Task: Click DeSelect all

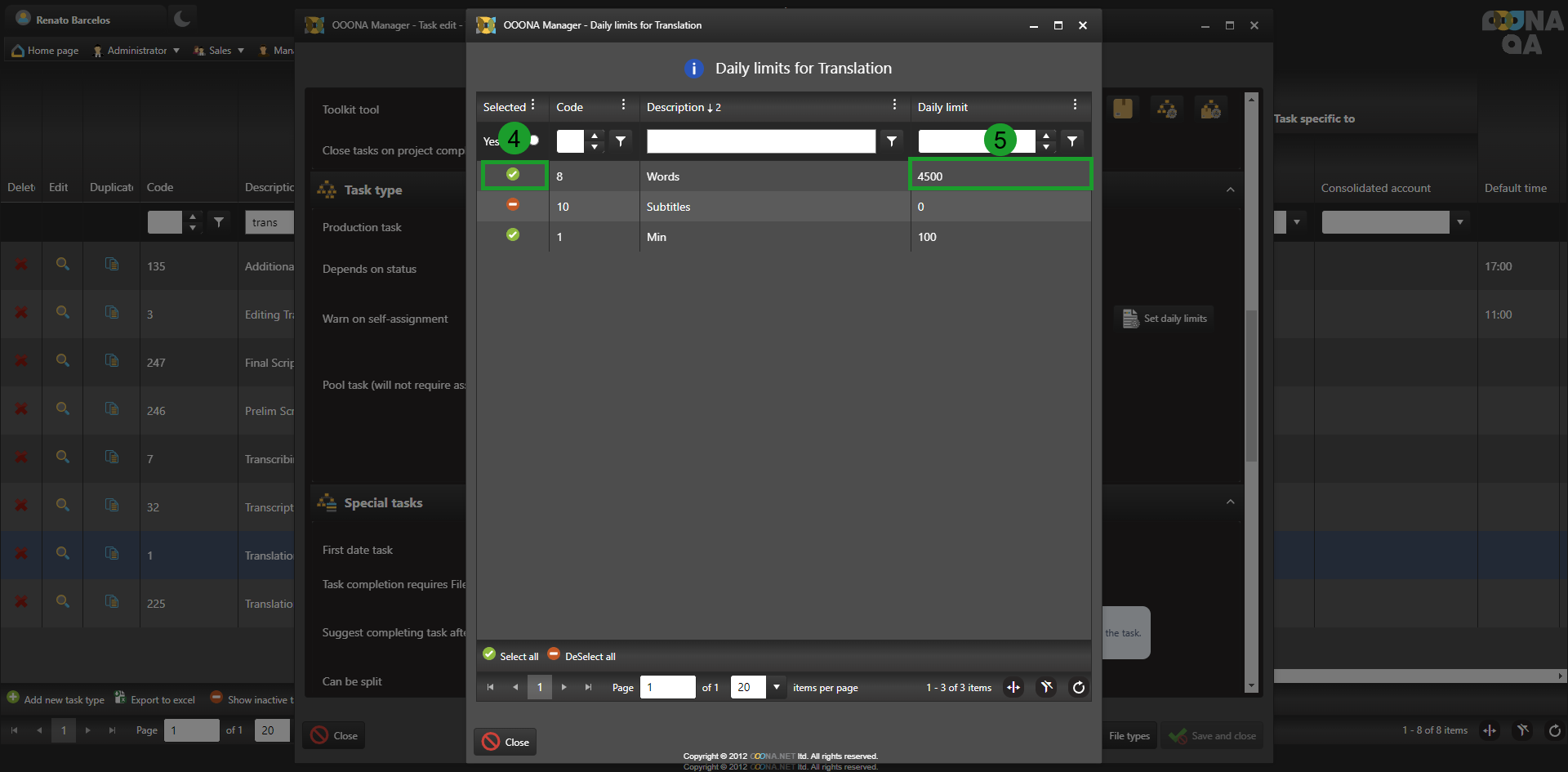Action: 581,656
